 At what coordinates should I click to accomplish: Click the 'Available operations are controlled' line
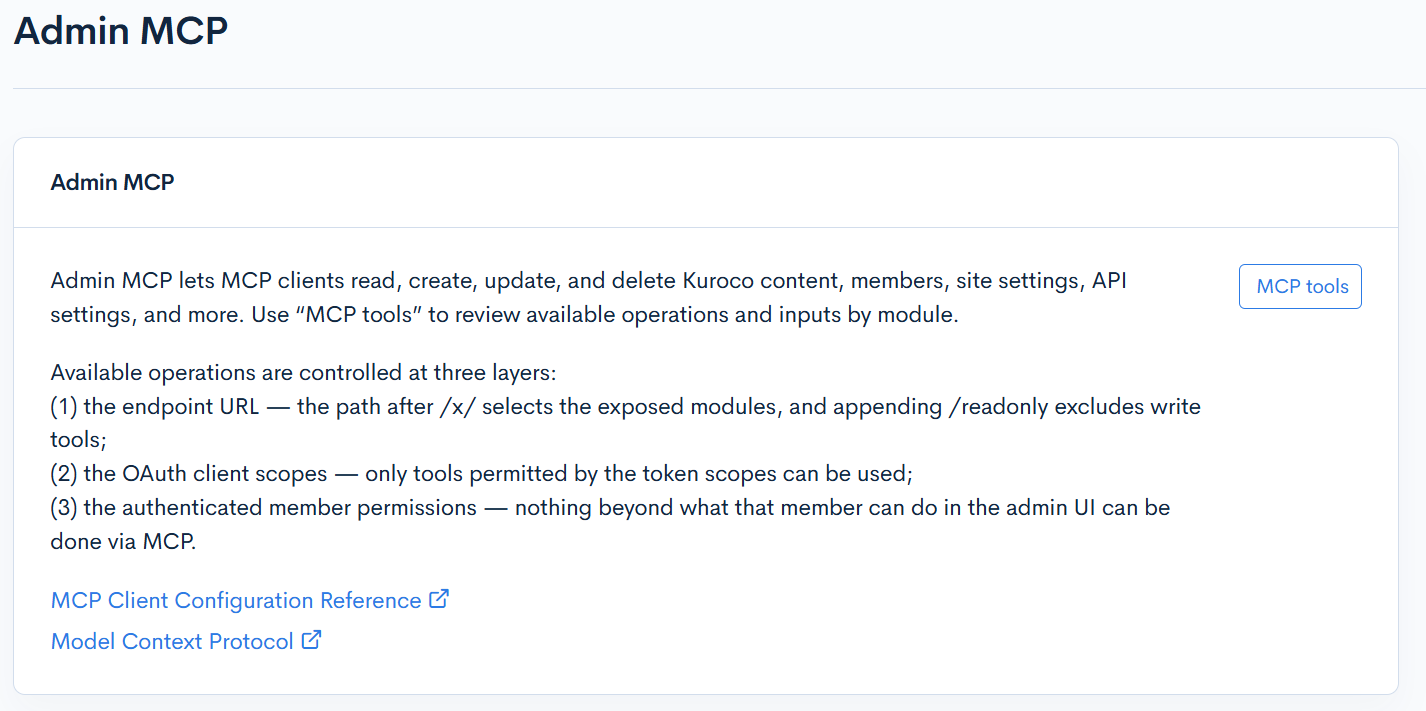303,373
